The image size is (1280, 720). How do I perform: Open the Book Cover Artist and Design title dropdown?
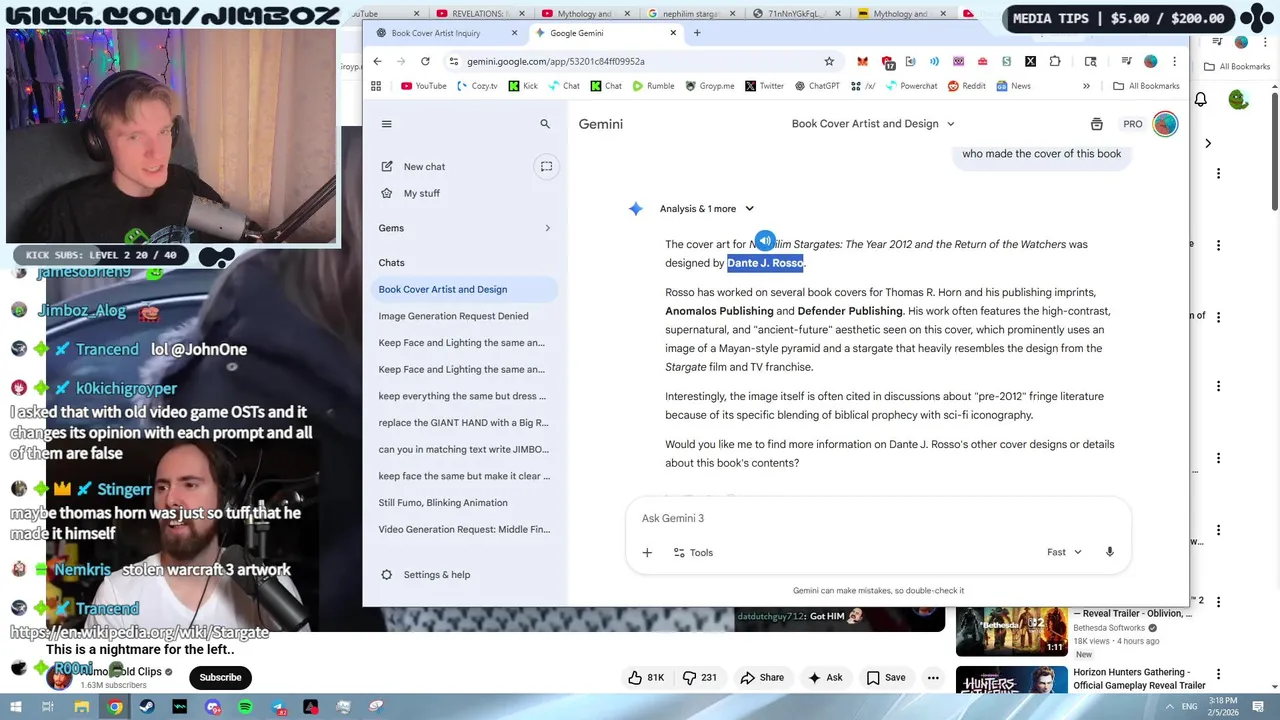(873, 124)
